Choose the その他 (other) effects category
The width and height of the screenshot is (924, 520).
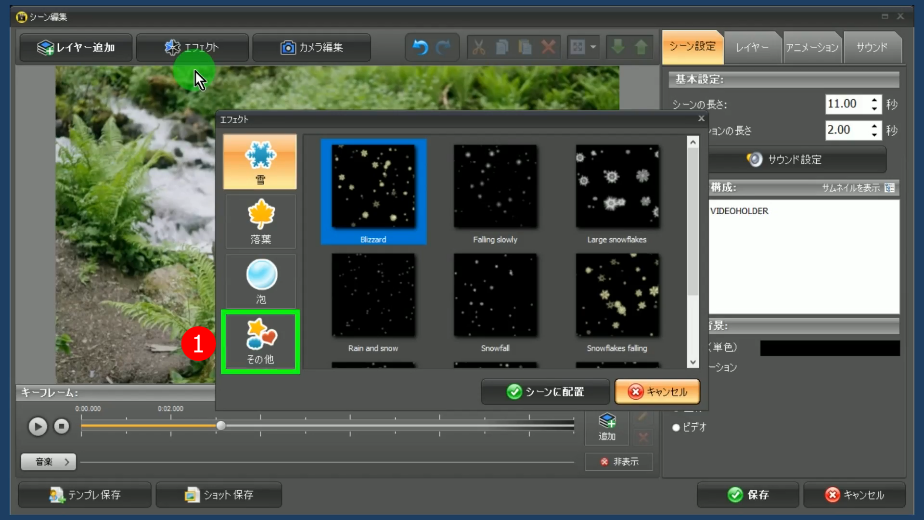coord(260,341)
